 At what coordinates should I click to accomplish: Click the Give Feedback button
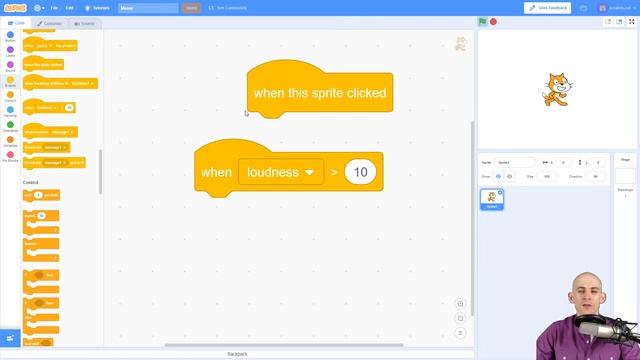click(x=547, y=8)
